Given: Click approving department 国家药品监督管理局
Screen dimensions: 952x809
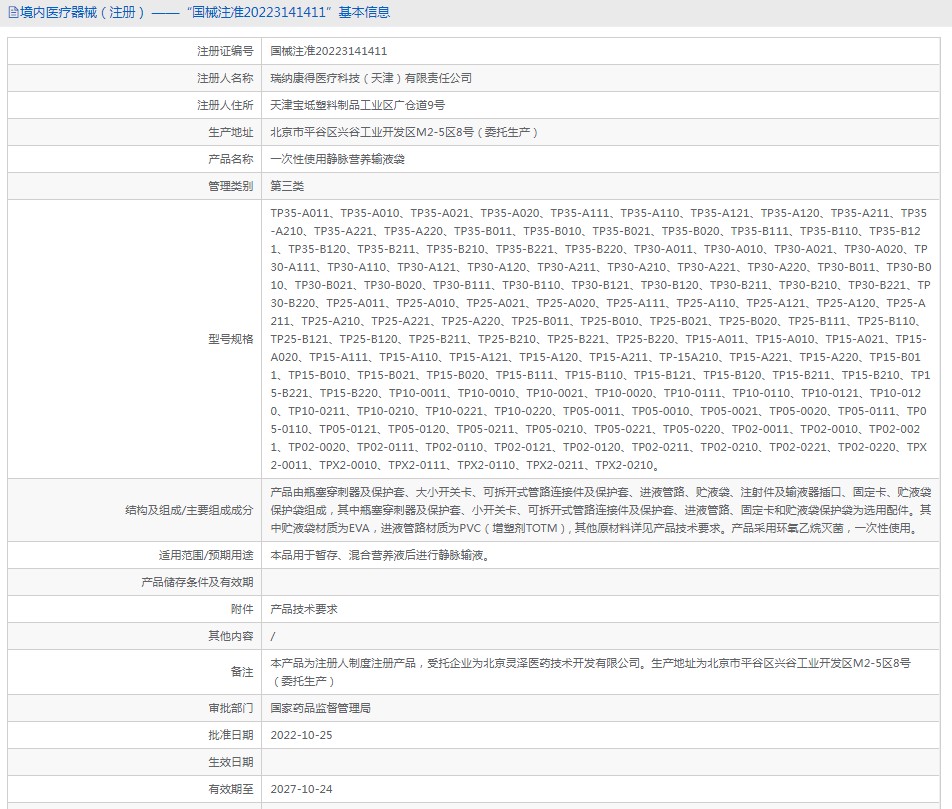Looking at the screenshot, I should point(321,708).
